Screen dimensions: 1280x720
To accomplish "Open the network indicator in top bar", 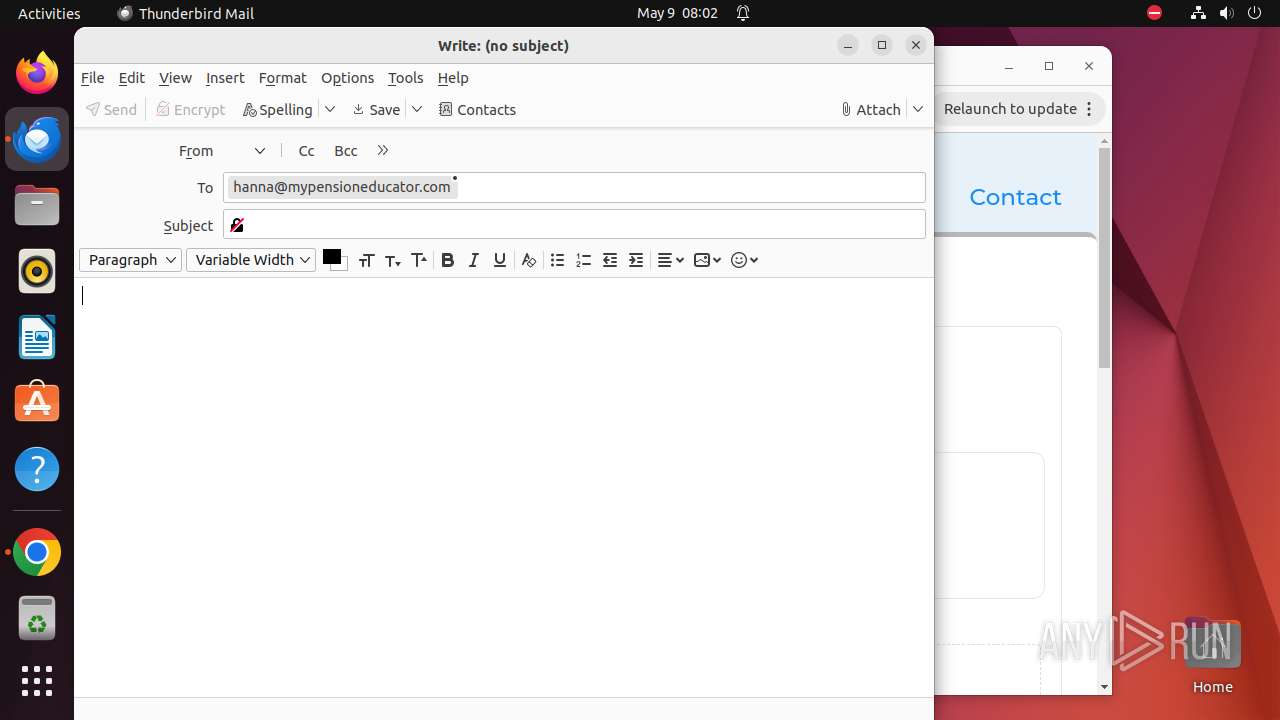I will point(1198,13).
